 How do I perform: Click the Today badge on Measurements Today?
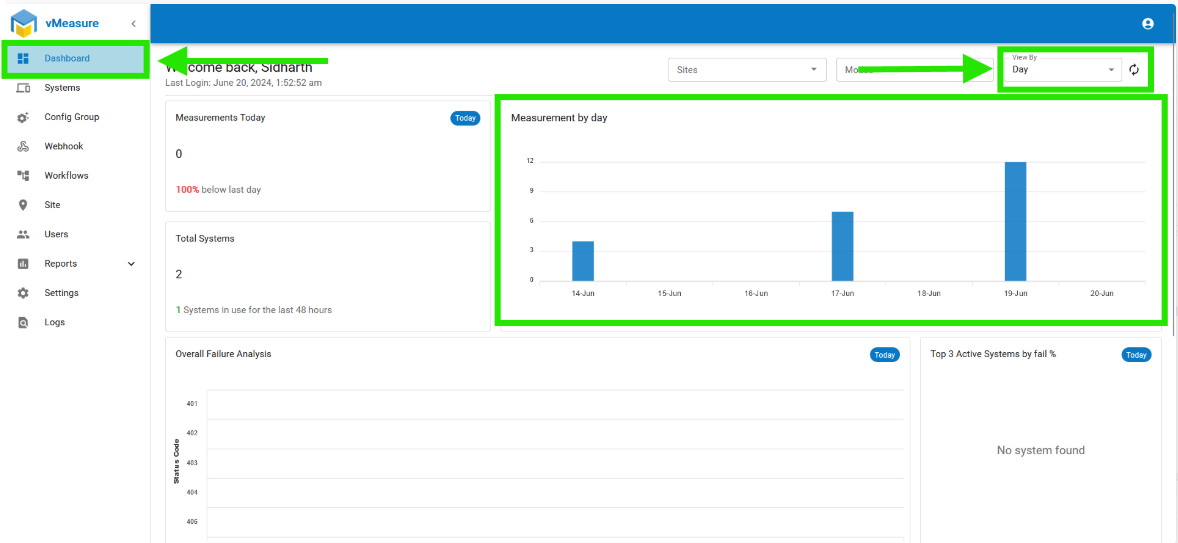[x=465, y=118]
